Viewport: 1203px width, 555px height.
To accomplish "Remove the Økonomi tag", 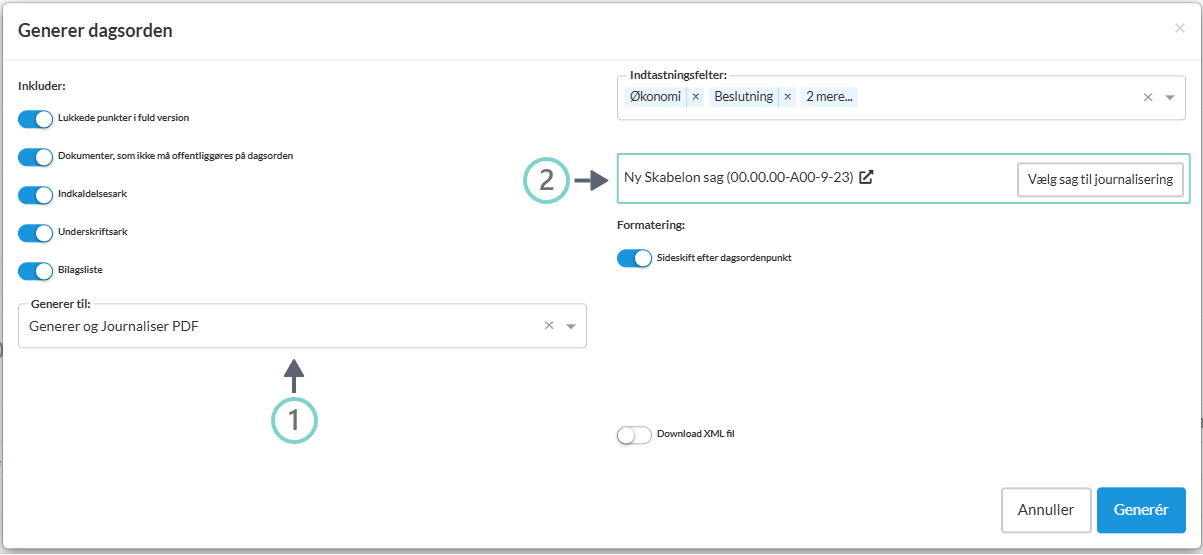I will point(696,97).
